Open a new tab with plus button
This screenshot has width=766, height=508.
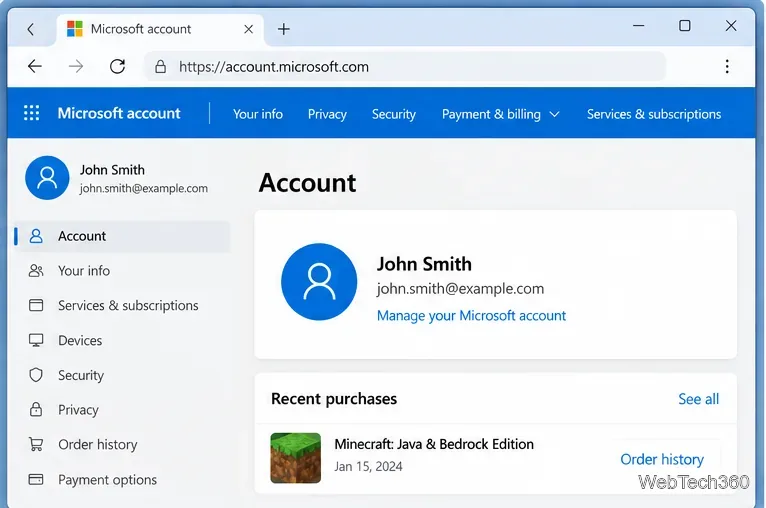[283, 29]
